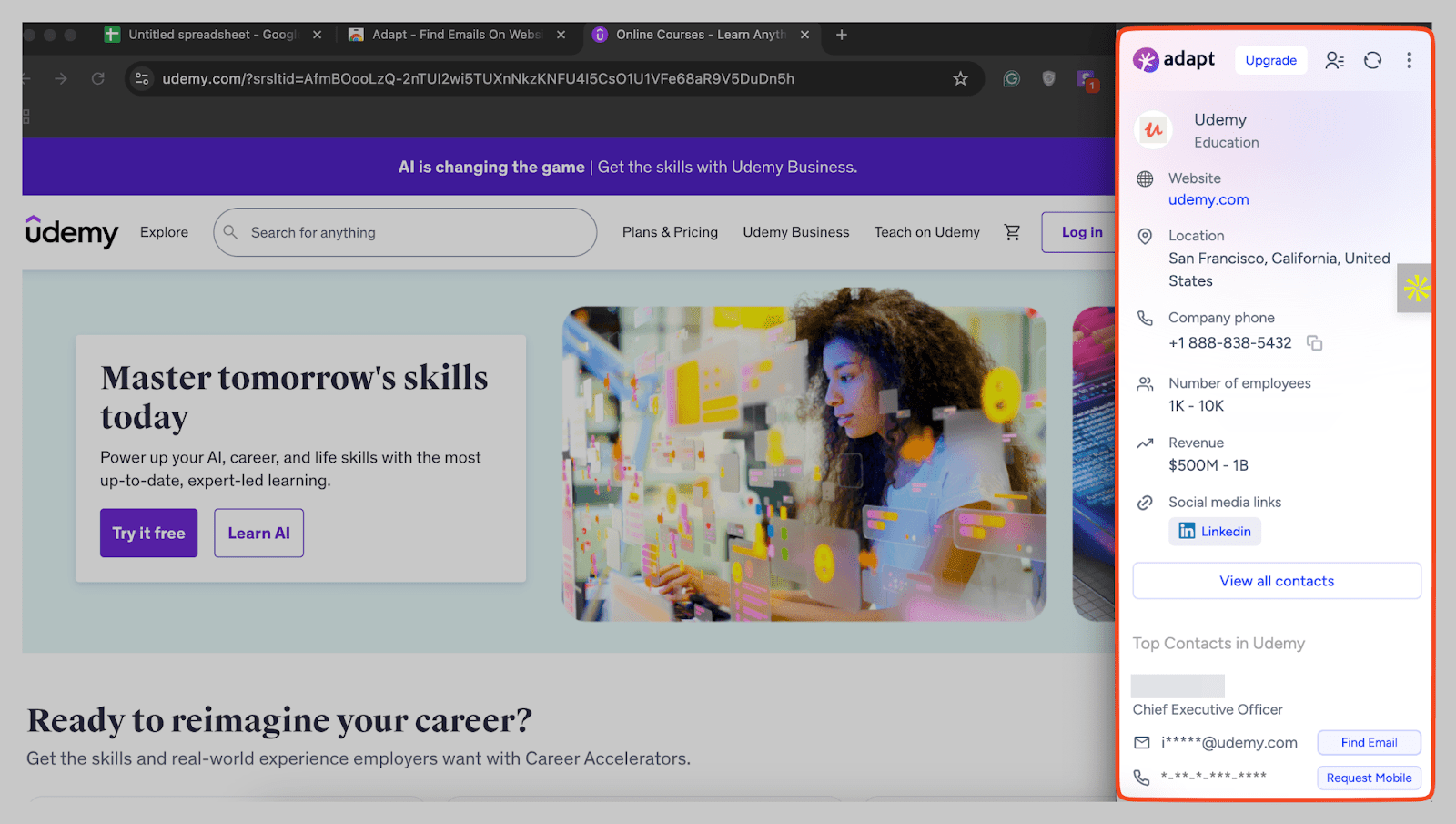
Task: Click the Adapt refresh icon
Action: 1372,60
